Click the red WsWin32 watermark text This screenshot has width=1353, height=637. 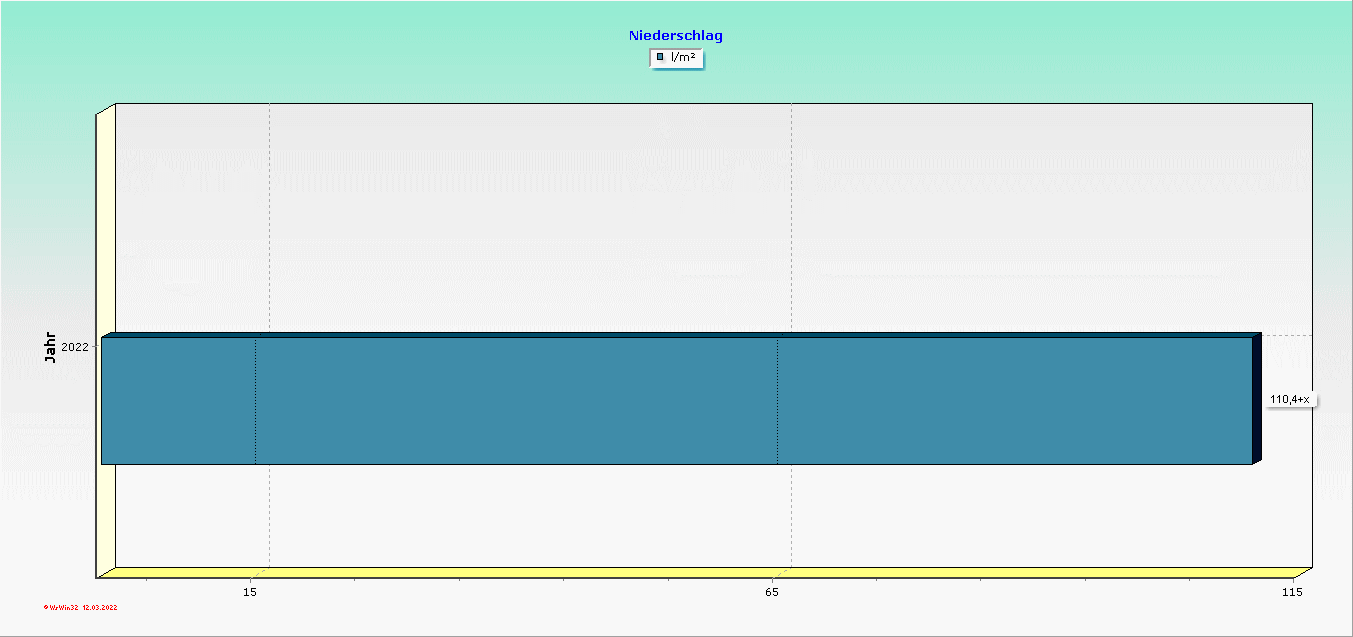pos(64,607)
